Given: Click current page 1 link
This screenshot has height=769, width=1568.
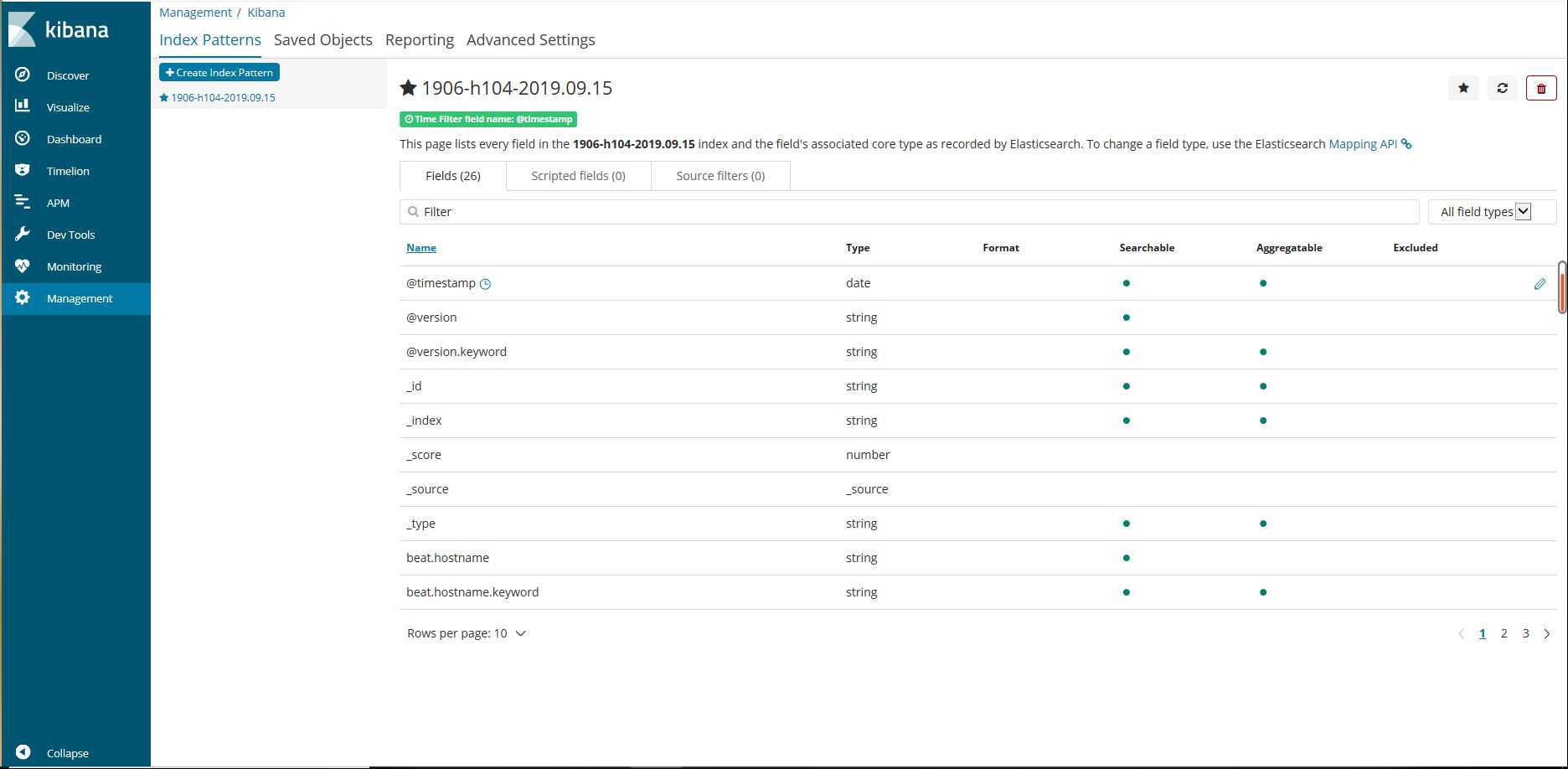Looking at the screenshot, I should pyautogui.click(x=1483, y=633).
